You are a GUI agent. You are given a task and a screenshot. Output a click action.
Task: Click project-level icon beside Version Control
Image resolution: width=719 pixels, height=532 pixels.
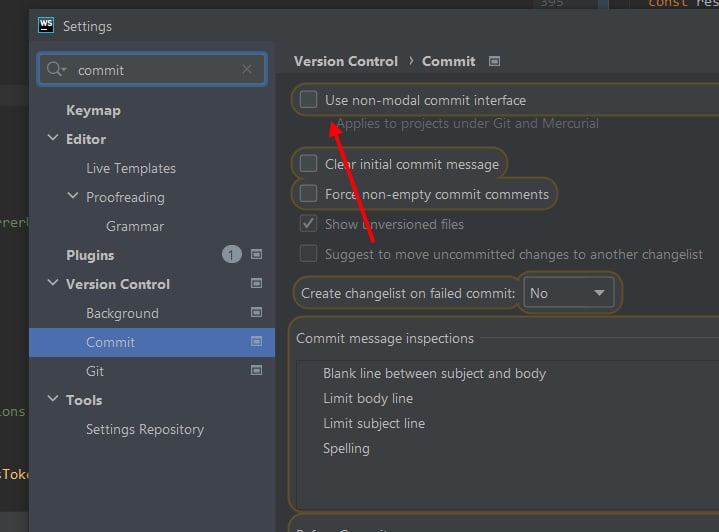click(256, 284)
